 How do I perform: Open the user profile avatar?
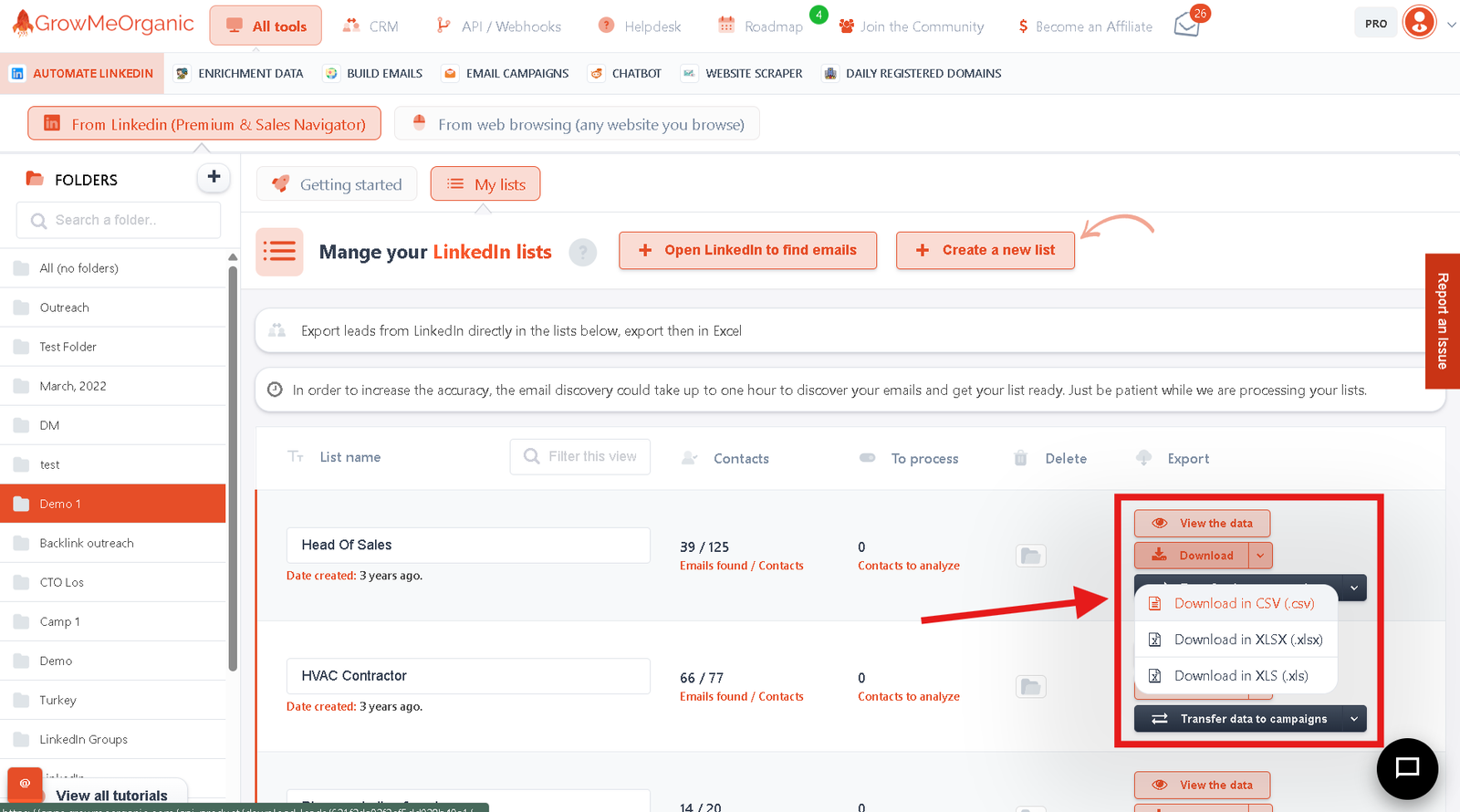(1420, 23)
